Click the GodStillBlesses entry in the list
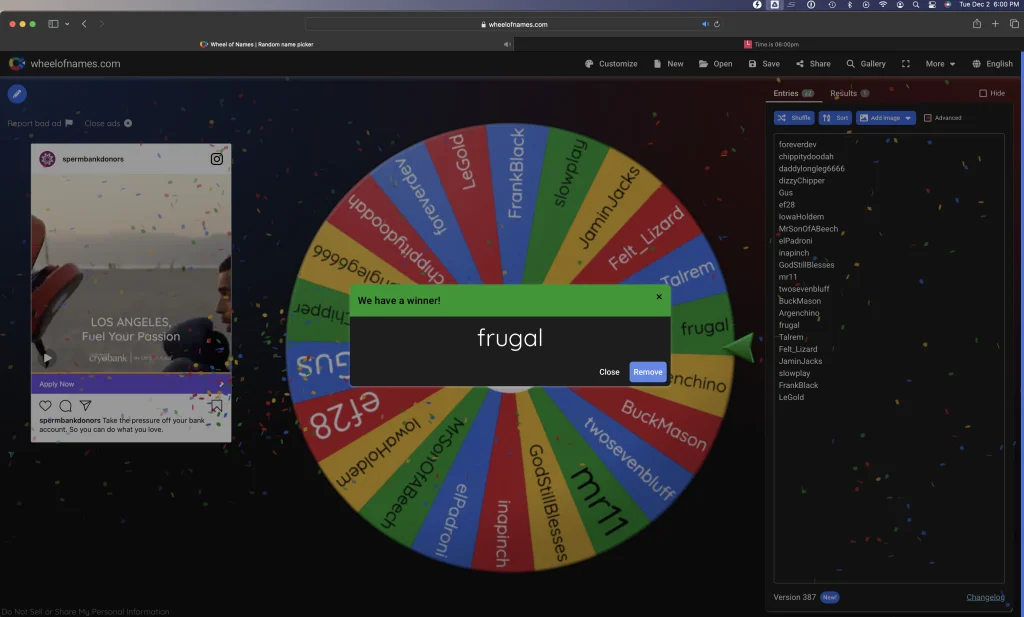Image resolution: width=1024 pixels, height=617 pixels. click(806, 265)
